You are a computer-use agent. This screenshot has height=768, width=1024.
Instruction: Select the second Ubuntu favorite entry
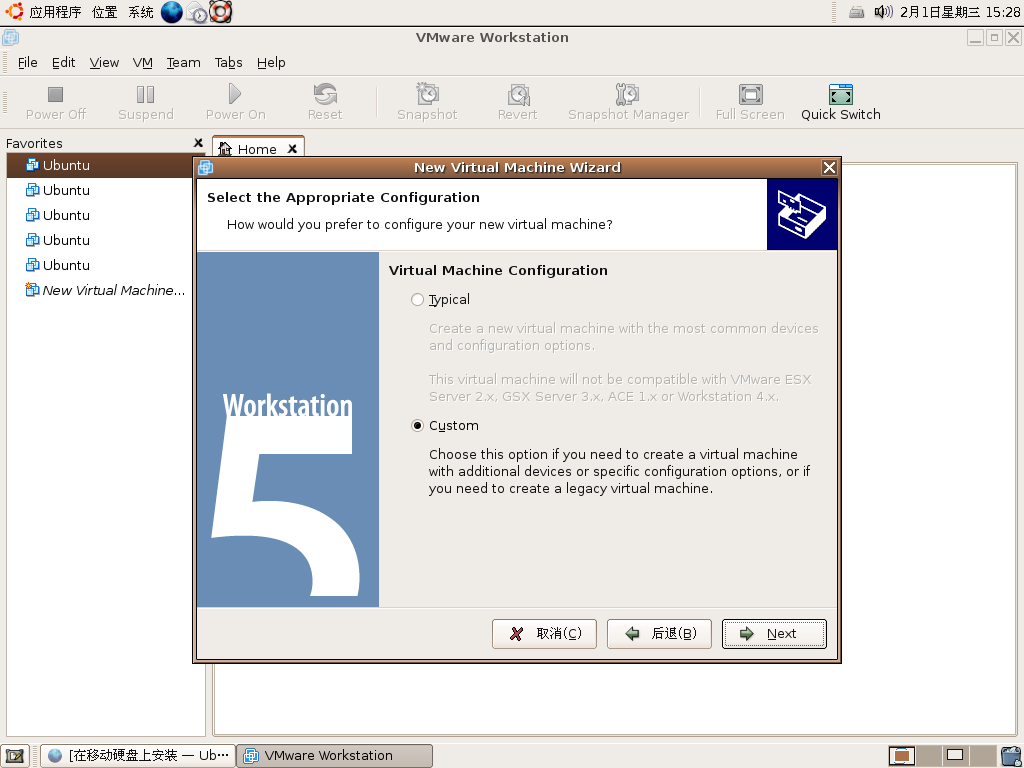point(106,191)
